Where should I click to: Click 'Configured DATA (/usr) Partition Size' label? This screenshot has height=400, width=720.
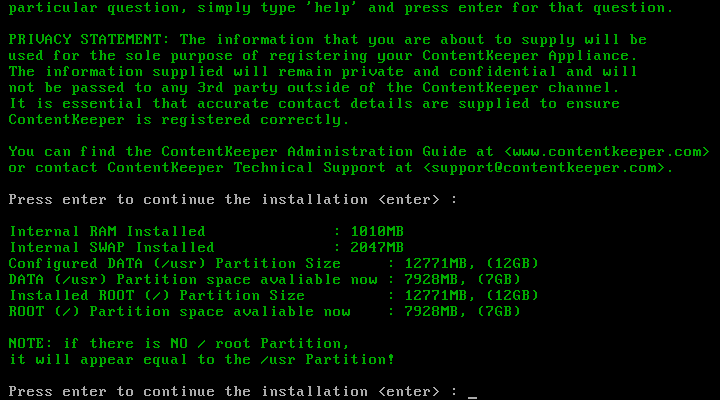pyautogui.click(x=174, y=264)
